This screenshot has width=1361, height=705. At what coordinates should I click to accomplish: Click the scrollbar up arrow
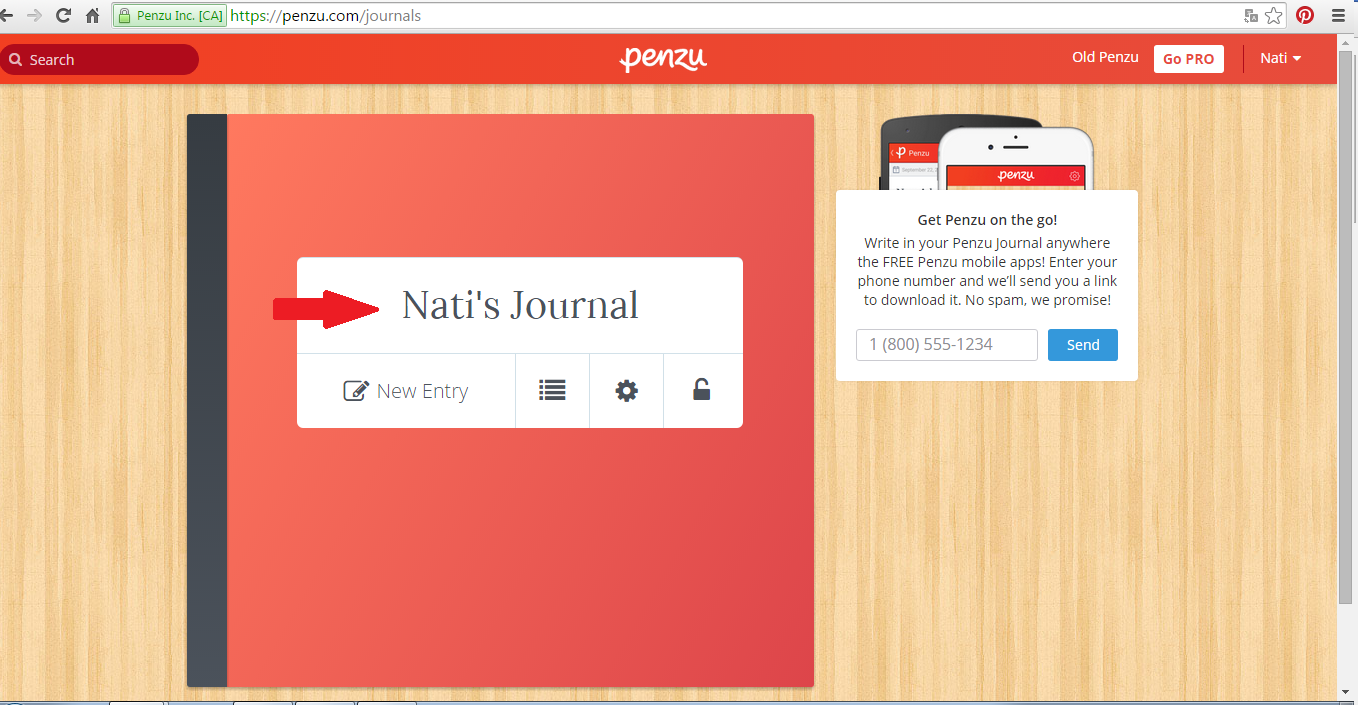point(1347,41)
